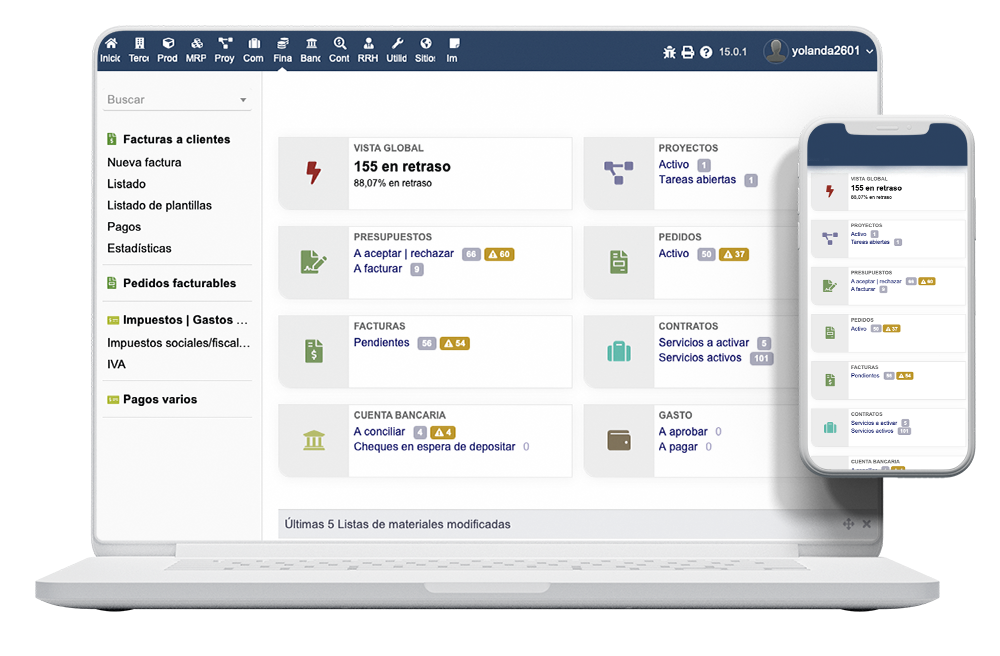Open the Utilidades wrench icon
Screen dimensions: 1000x656
pyautogui.click(x=396, y=50)
